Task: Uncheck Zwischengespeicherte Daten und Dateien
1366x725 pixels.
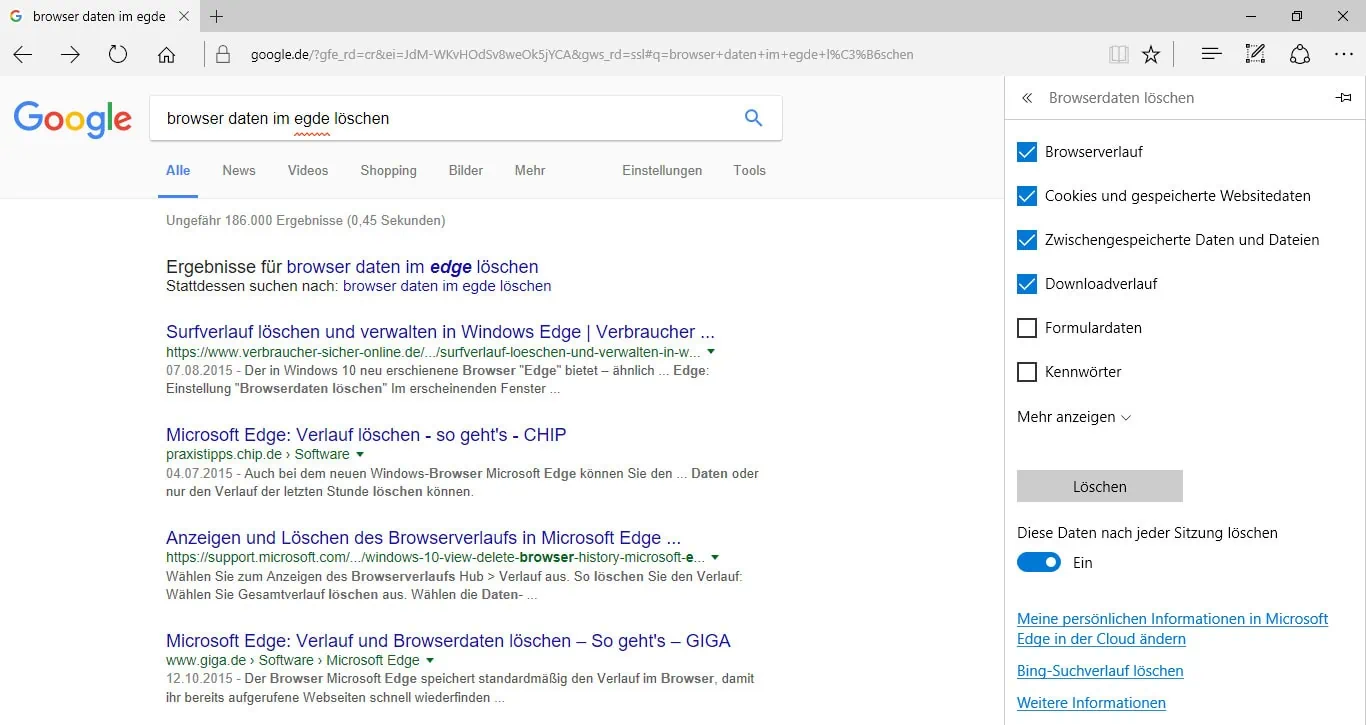Action: click(x=1027, y=240)
